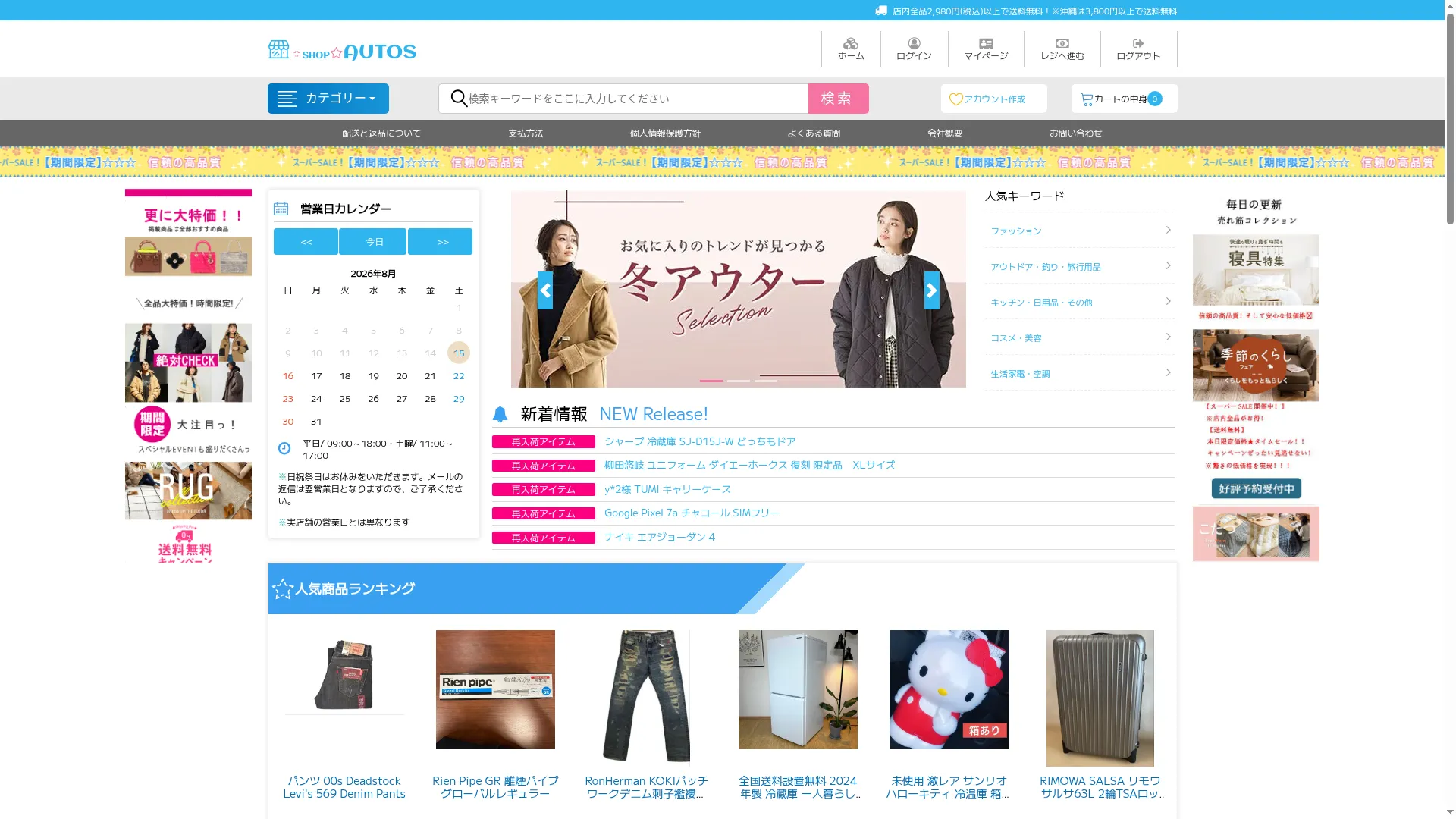The height and width of the screenshot is (819, 1456).
Task: Show previous banner slide arrow
Action: click(x=545, y=290)
